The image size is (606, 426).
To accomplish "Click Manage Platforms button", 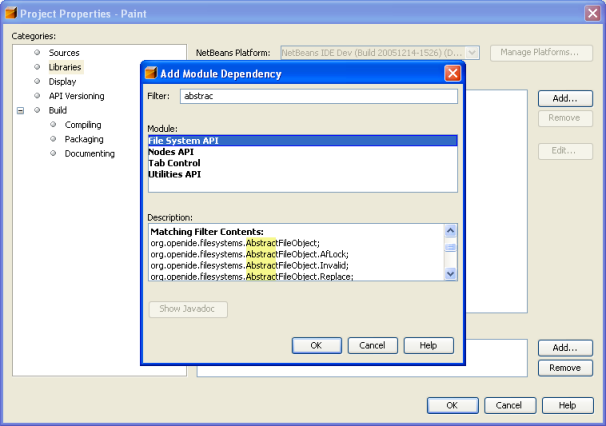I will [541, 53].
